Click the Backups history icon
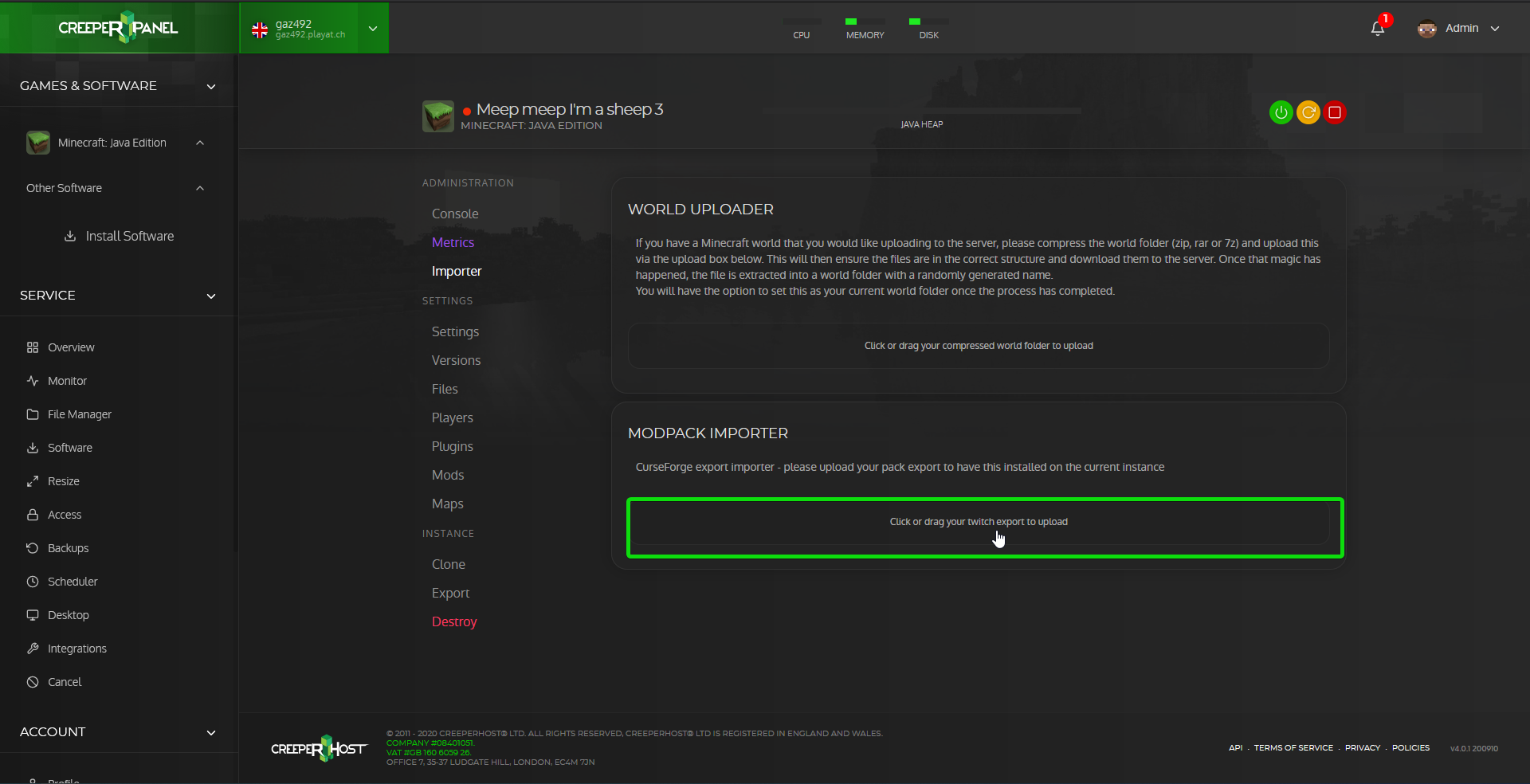This screenshot has width=1530, height=784. tap(33, 548)
